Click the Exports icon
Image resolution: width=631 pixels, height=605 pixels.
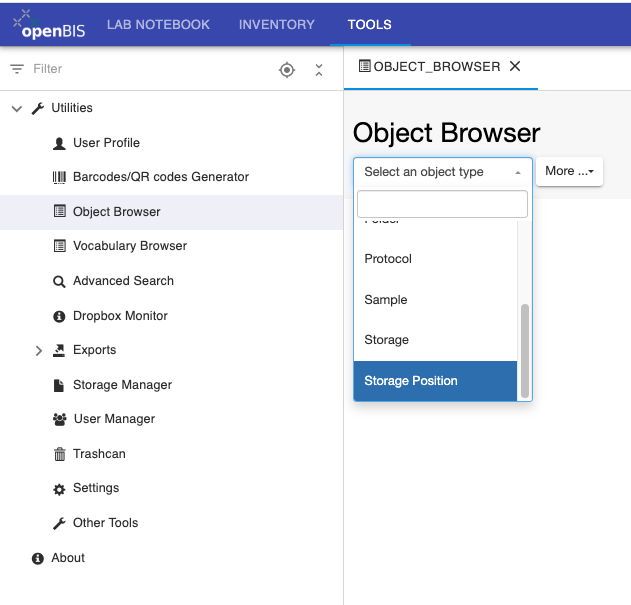59,351
